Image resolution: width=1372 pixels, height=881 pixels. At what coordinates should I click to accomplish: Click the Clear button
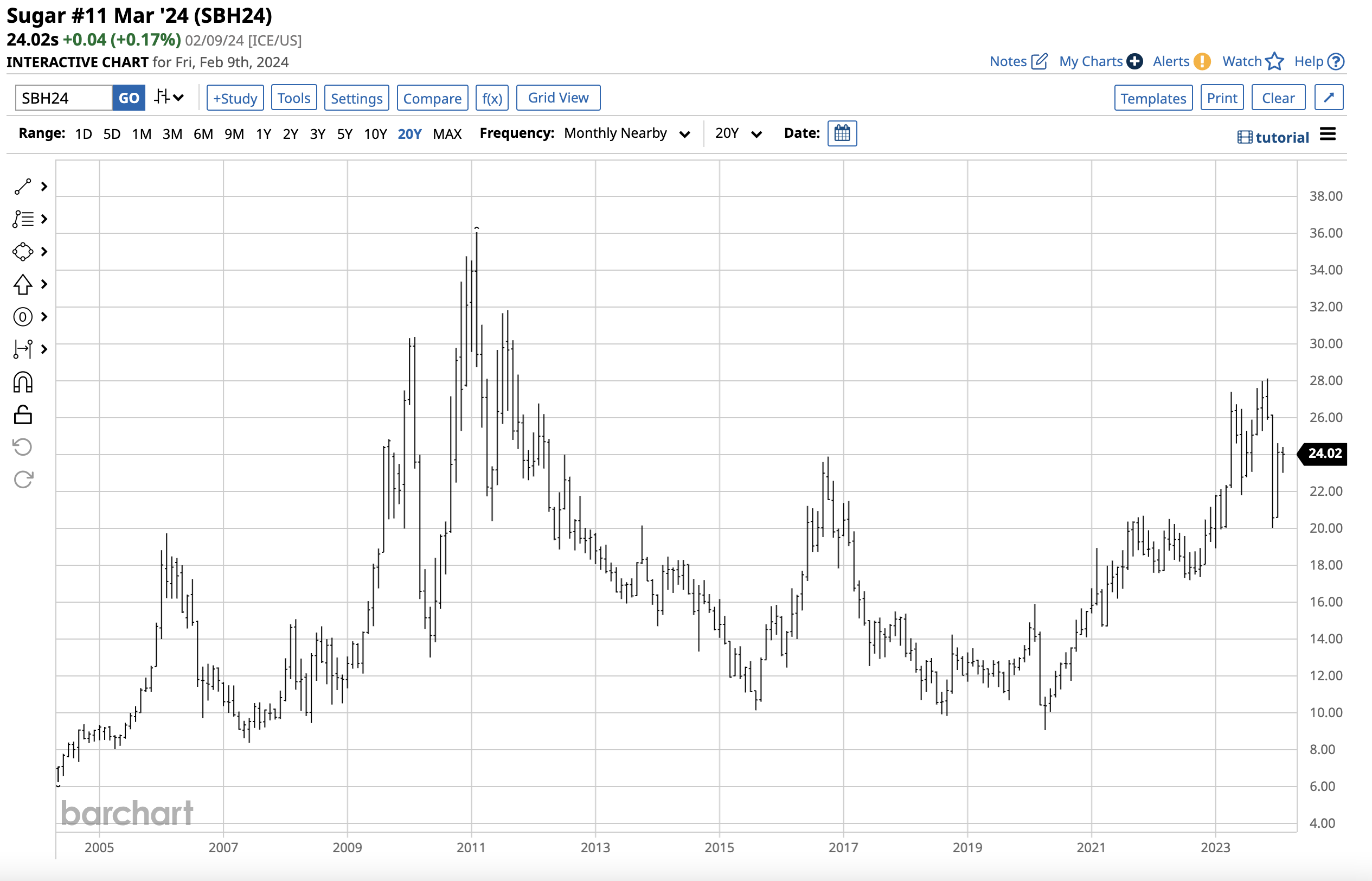1278,98
